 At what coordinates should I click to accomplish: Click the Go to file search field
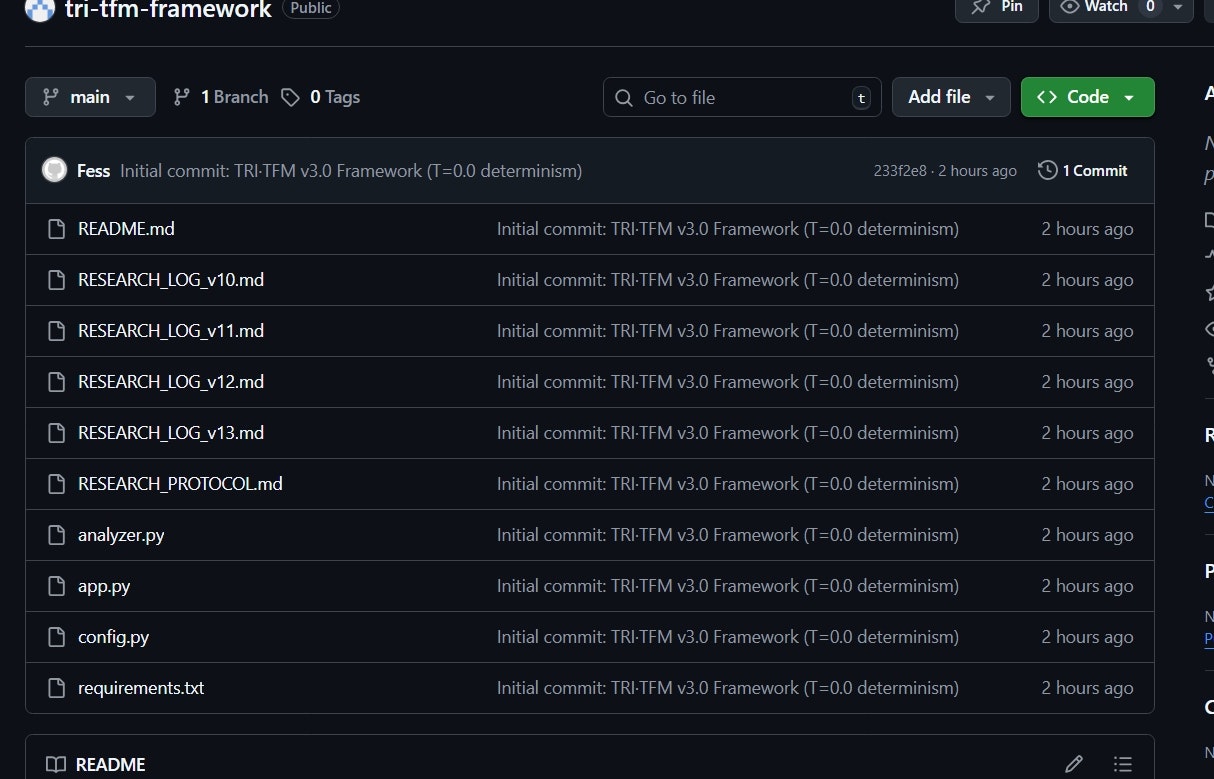[x=741, y=96]
